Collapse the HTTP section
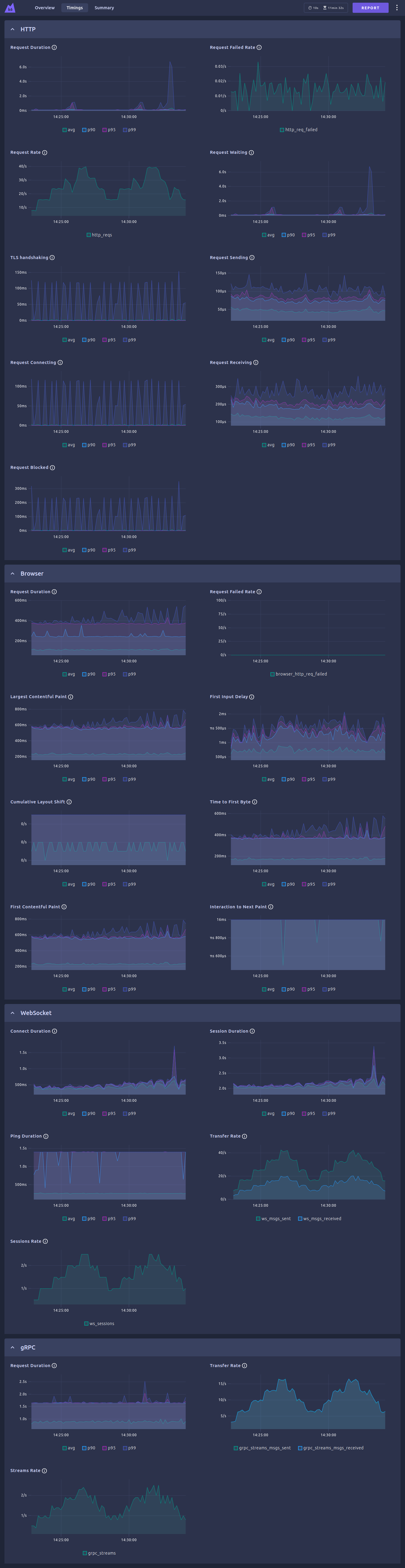 tap(12, 29)
